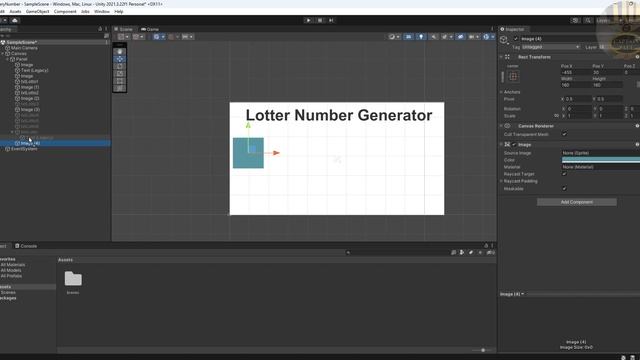Open the draw mode shading dropdown
The height and width of the screenshot is (360, 640).
(x=393, y=37)
